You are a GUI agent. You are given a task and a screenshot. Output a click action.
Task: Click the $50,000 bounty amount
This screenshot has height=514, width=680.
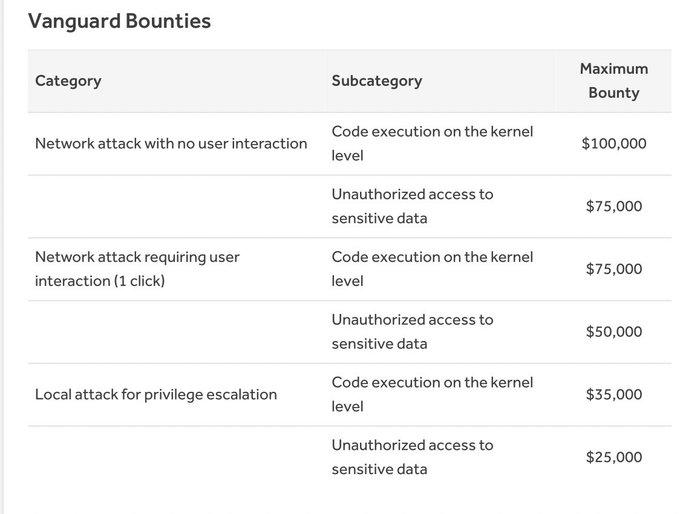click(x=614, y=332)
